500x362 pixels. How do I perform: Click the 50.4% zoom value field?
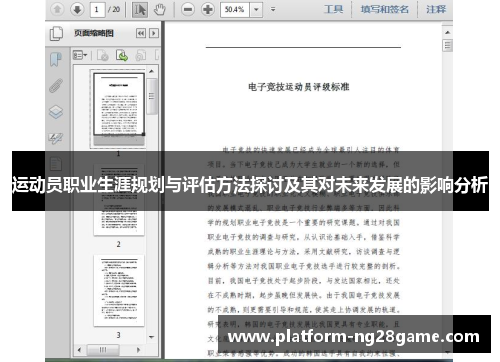point(235,9)
